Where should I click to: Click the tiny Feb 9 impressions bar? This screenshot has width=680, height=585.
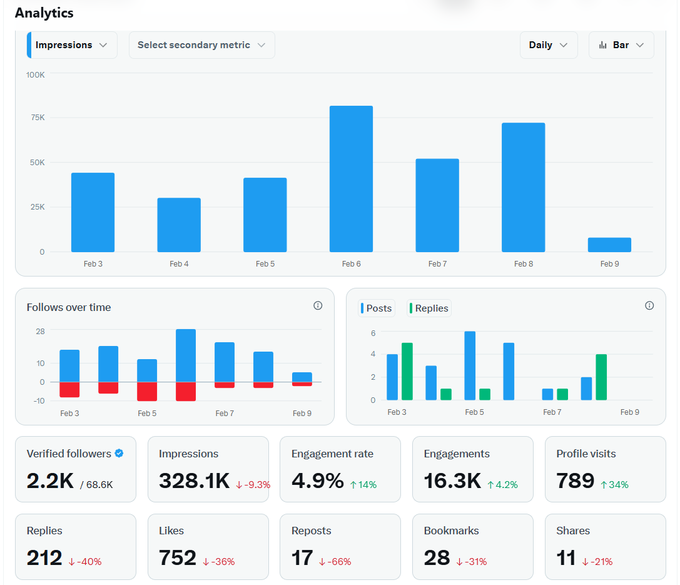tap(609, 244)
